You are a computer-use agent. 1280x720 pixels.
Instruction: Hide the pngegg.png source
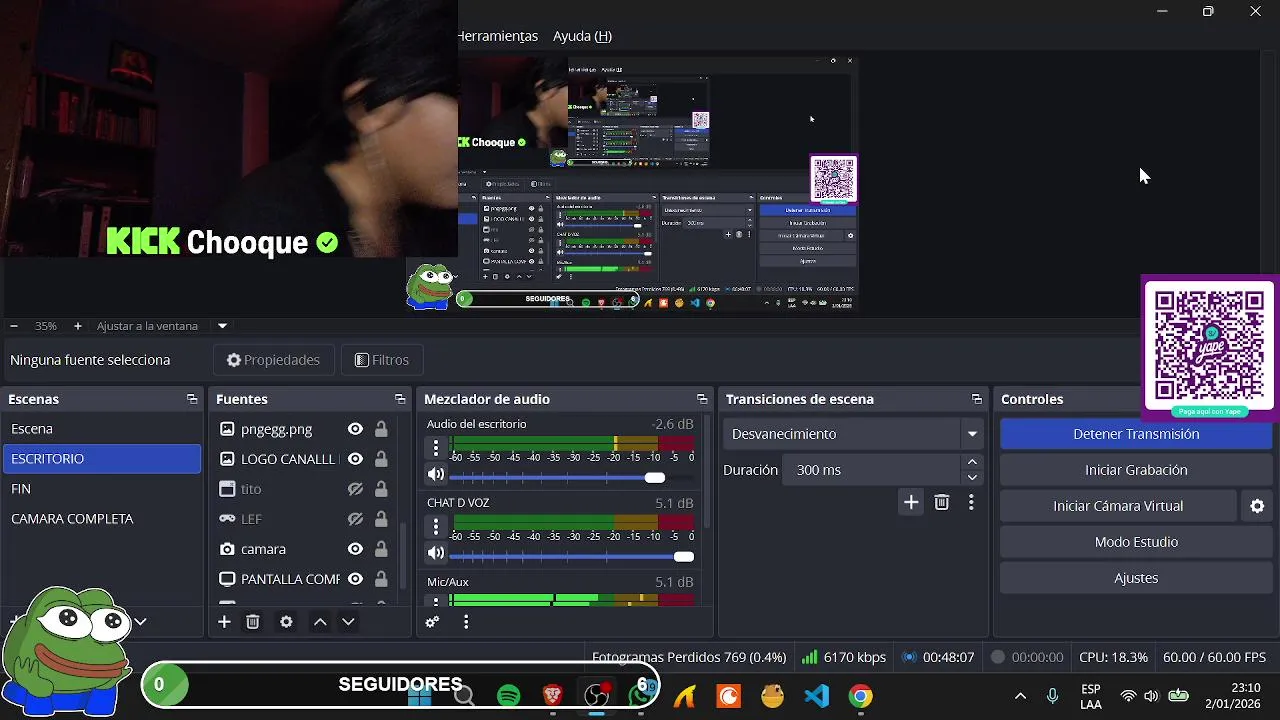pos(355,429)
